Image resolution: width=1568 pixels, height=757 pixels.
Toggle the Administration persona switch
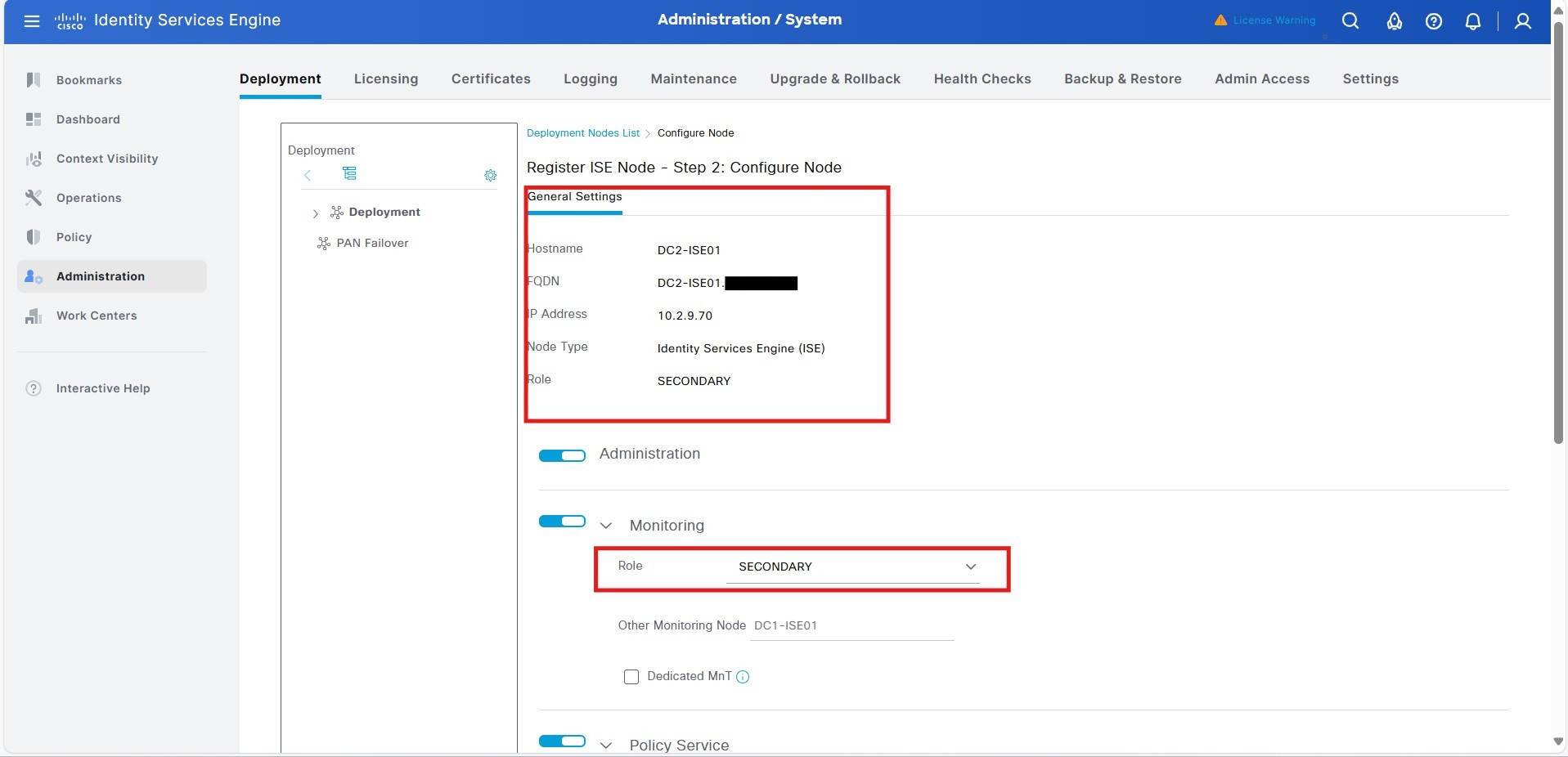562,455
